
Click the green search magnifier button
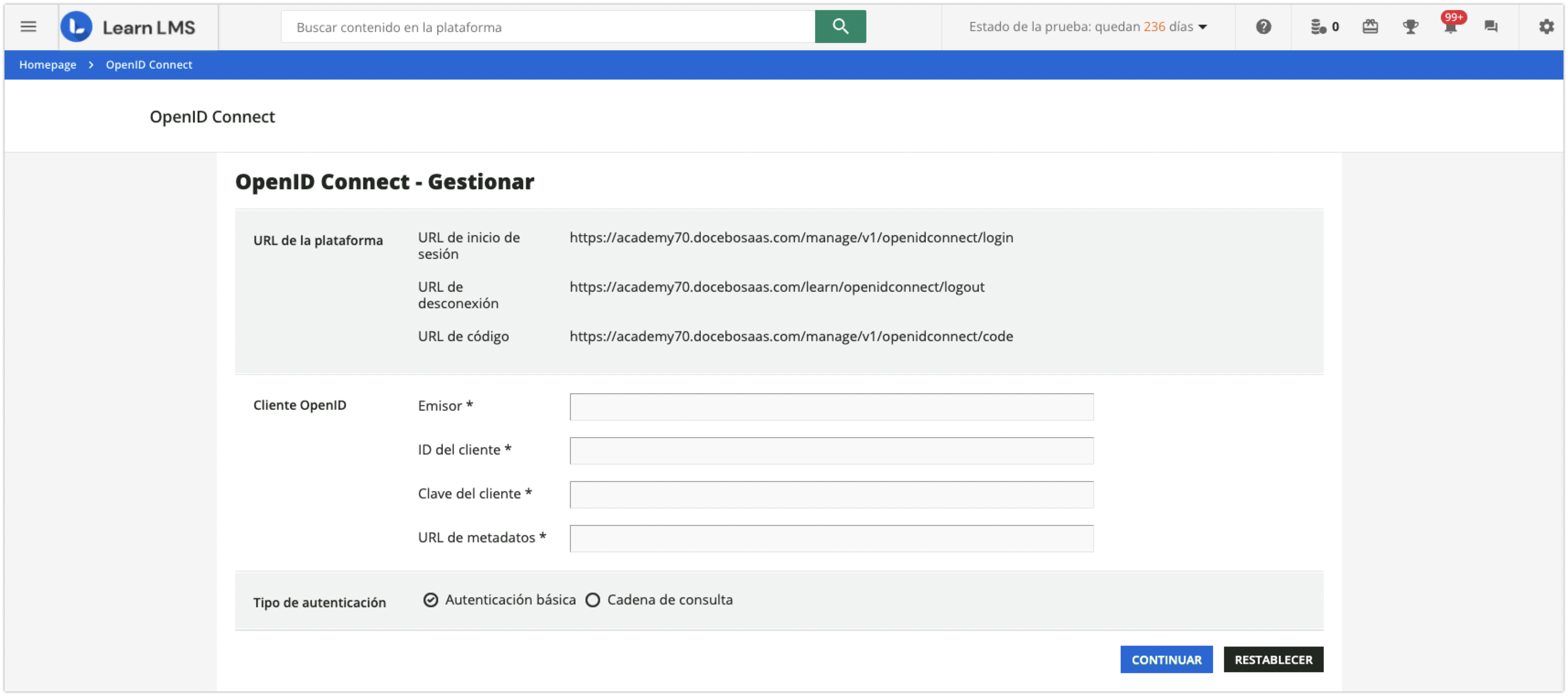[x=840, y=27]
